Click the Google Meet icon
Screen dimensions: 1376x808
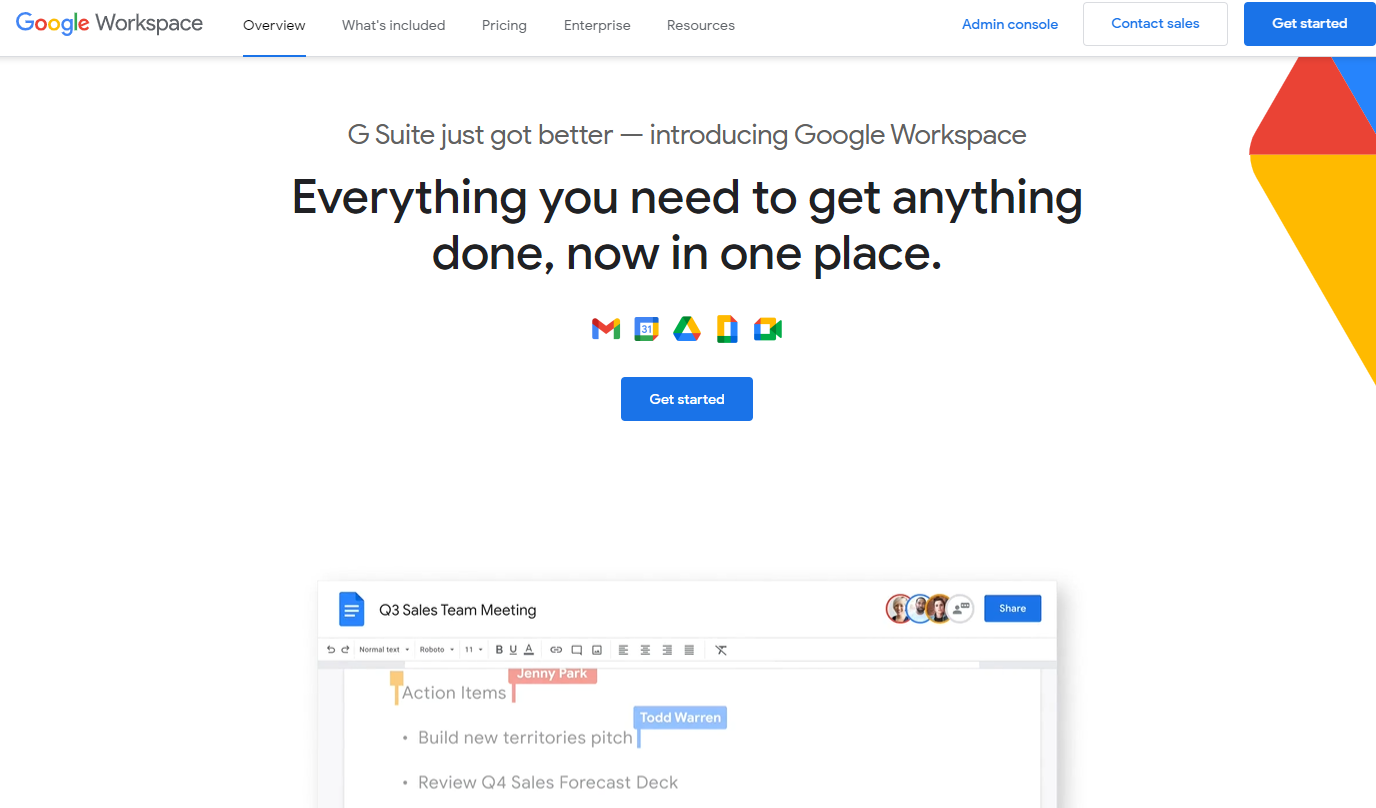768,328
